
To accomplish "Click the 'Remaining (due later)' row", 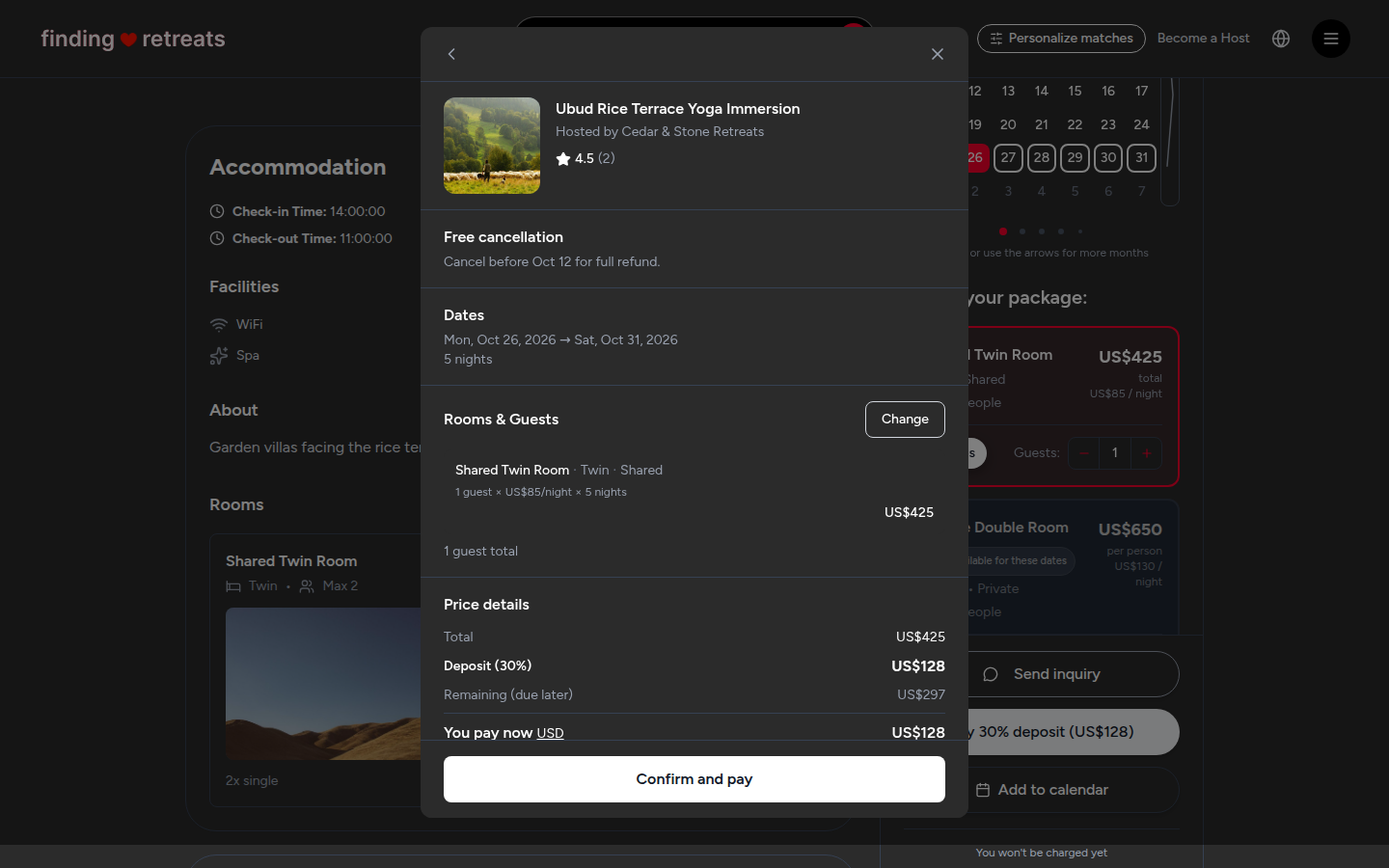I will (x=694, y=695).
